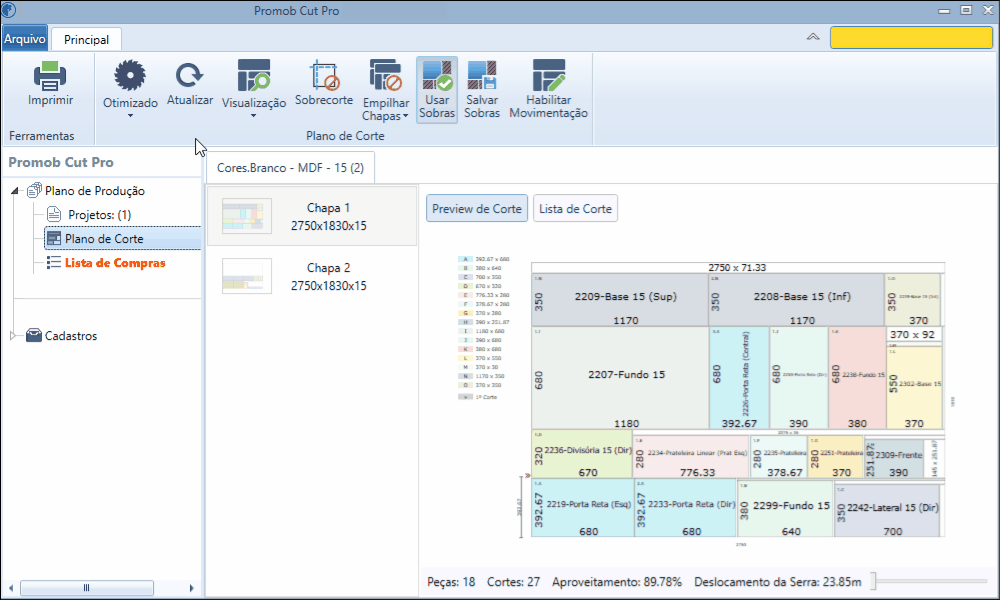Click the 2209-Base 15 (Sup) piece
The width and height of the screenshot is (1000, 600).
620,300
